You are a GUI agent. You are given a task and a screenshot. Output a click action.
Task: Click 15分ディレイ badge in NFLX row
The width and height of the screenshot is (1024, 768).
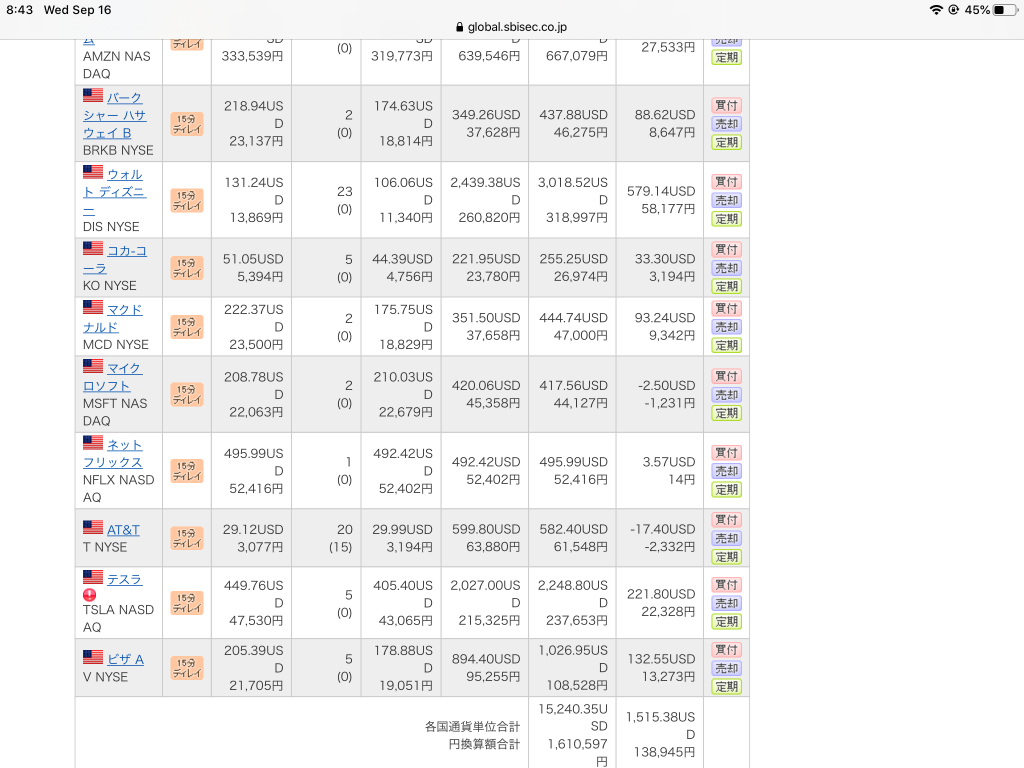click(x=187, y=471)
